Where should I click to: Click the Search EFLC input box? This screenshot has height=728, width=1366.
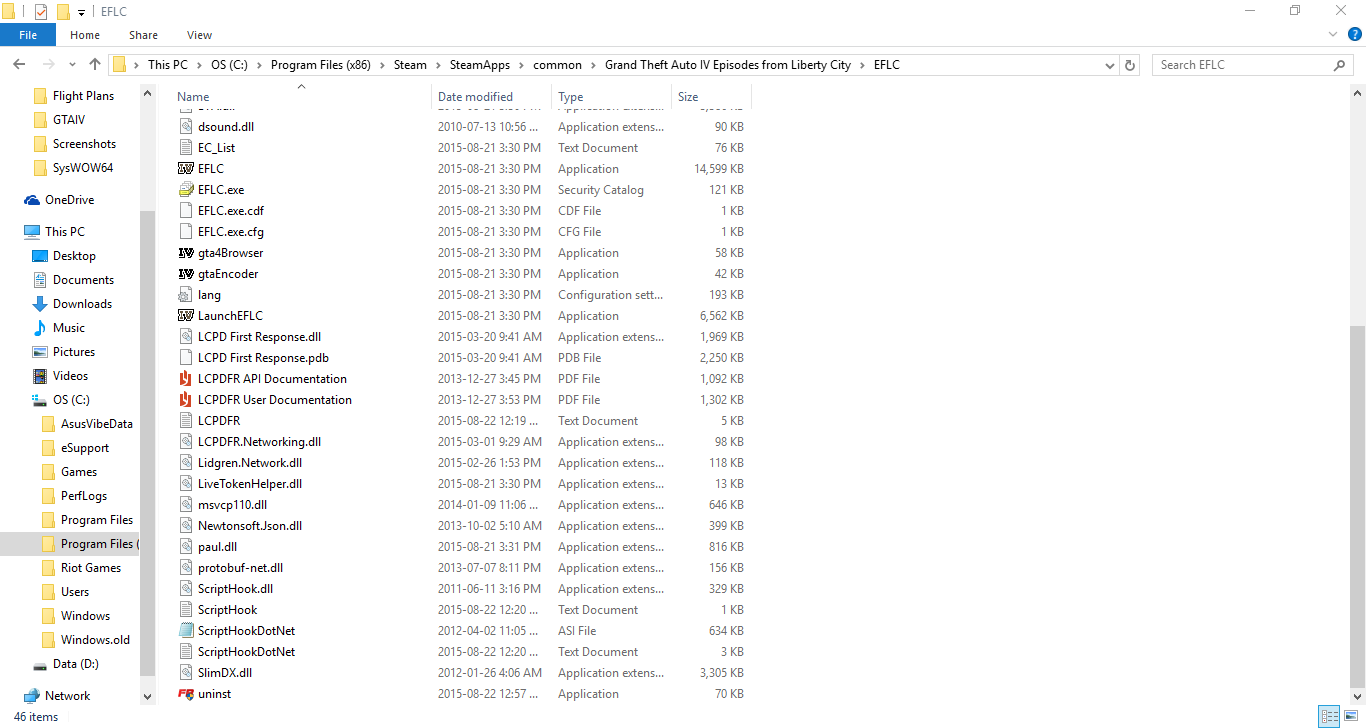1243,65
